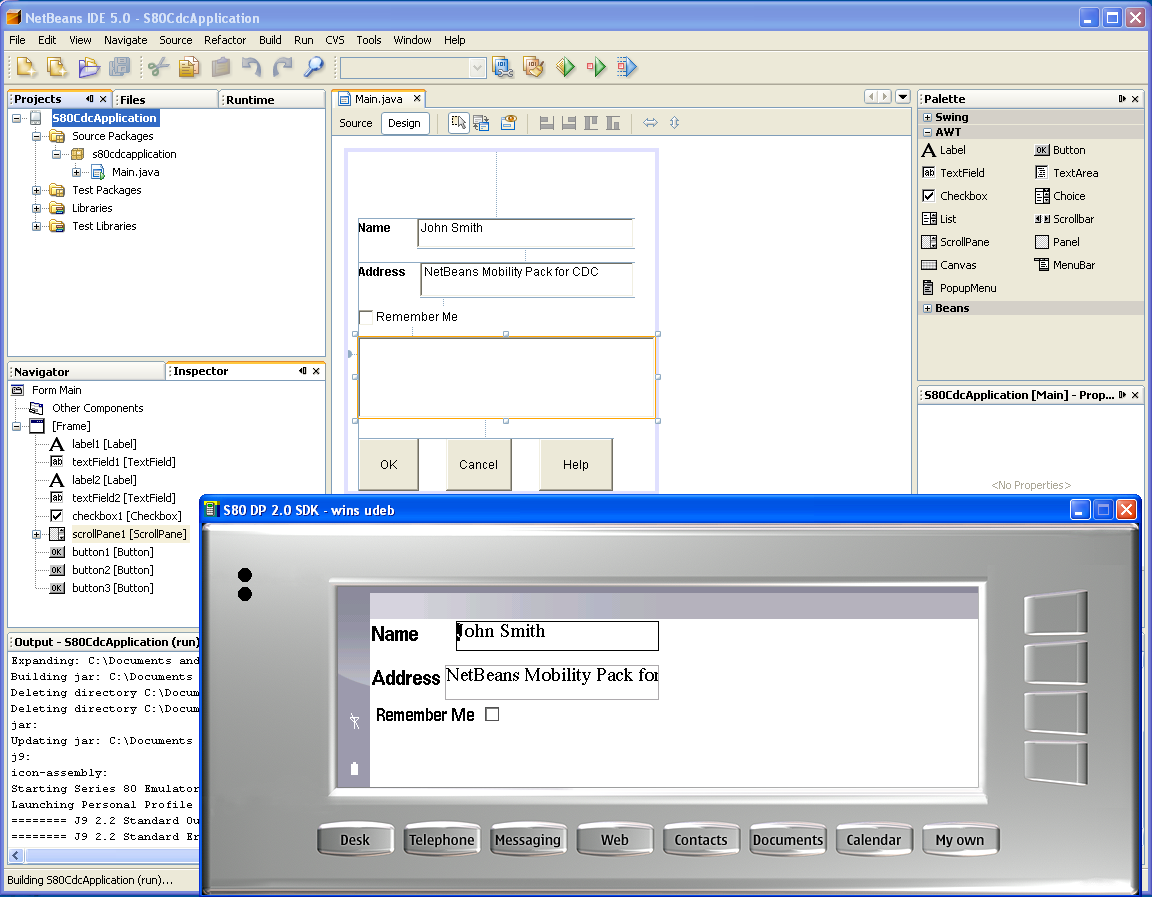Screen dimensions: 1152x897
Task: Click the Attach Debugger toolbar icon
Action: (x=627, y=68)
